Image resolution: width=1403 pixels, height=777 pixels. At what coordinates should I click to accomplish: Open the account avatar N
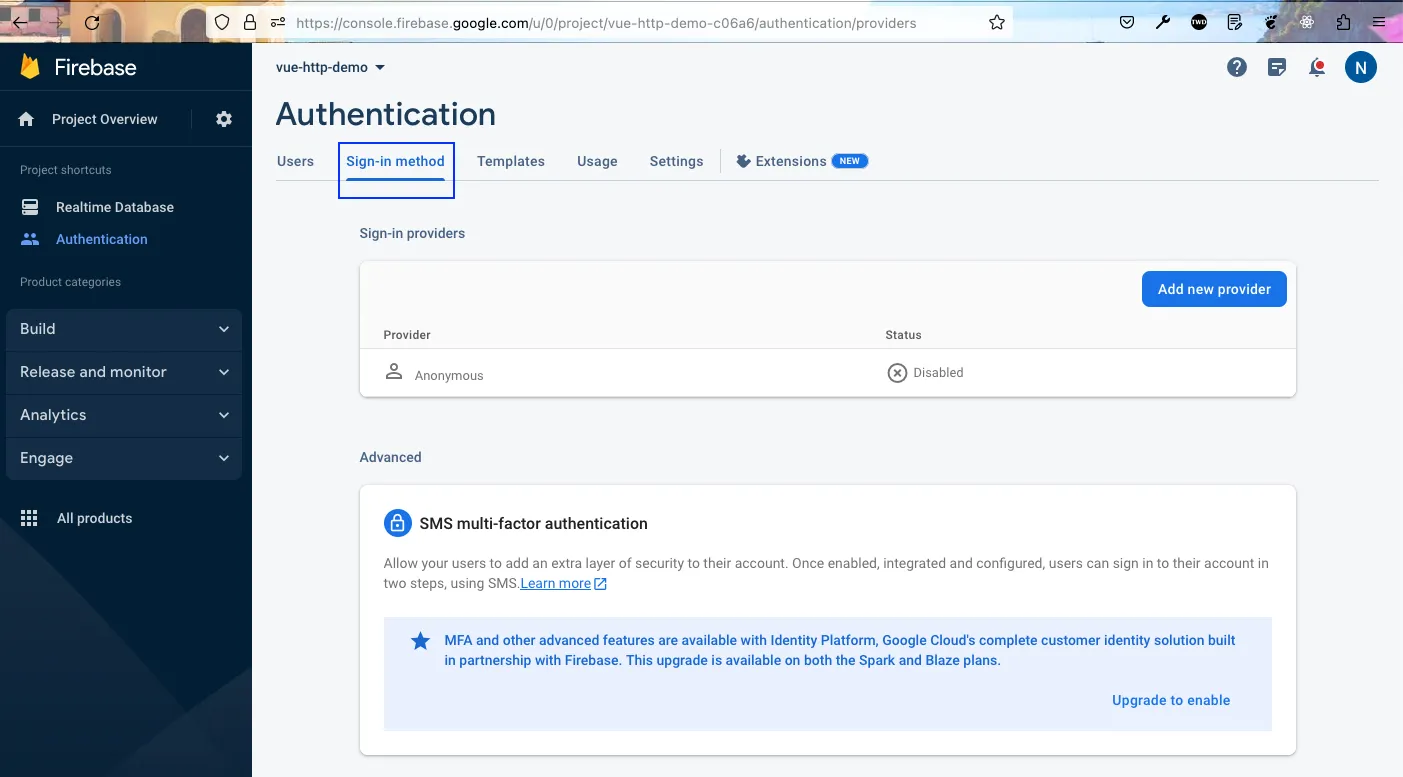pyautogui.click(x=1360, y=67)
